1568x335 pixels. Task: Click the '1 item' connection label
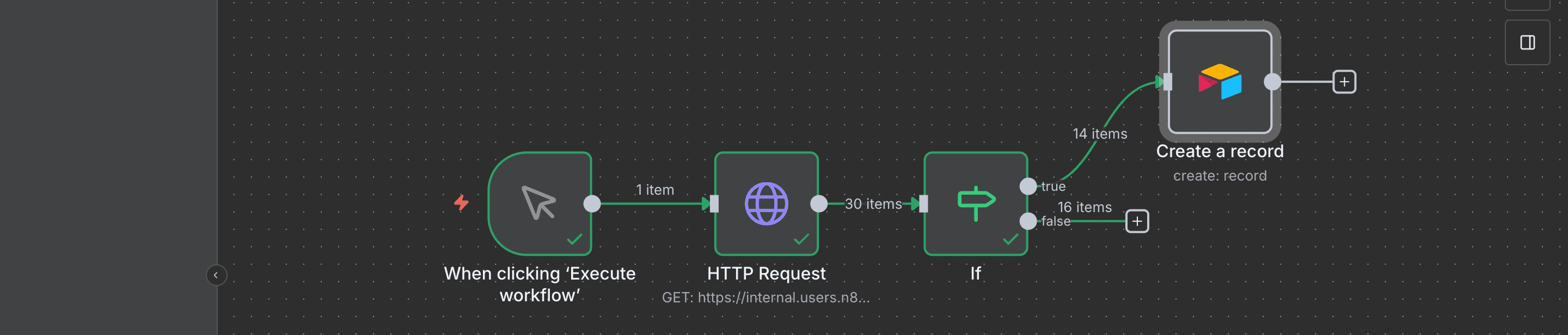coord(654,190)
